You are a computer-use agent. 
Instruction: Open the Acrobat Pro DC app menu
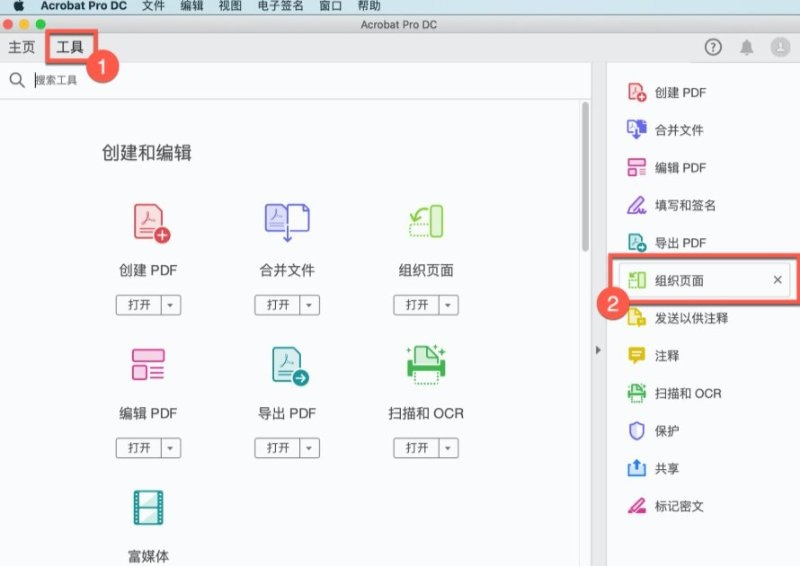[x=84, y=6]
